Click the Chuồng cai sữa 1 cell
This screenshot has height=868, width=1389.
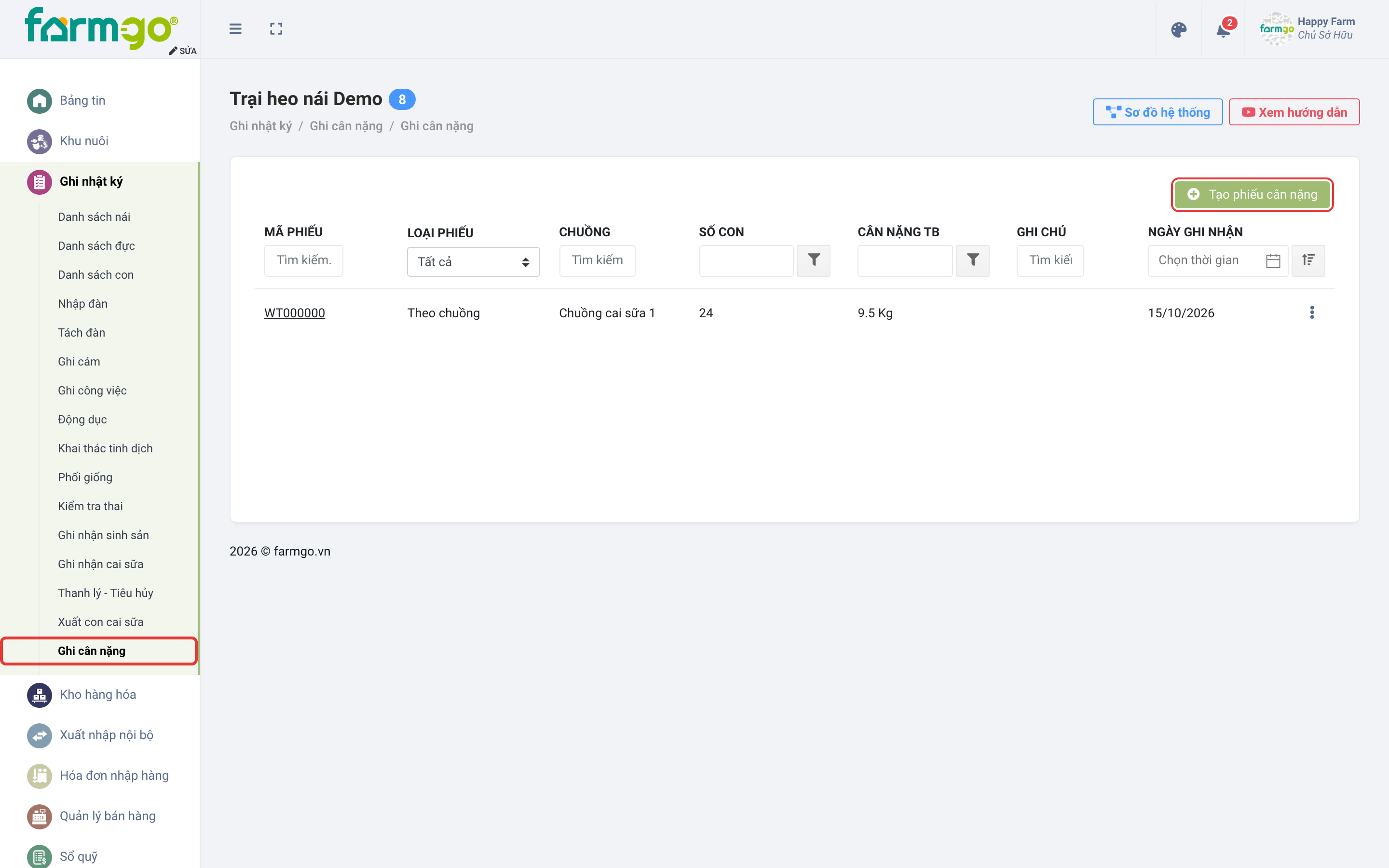607,313
